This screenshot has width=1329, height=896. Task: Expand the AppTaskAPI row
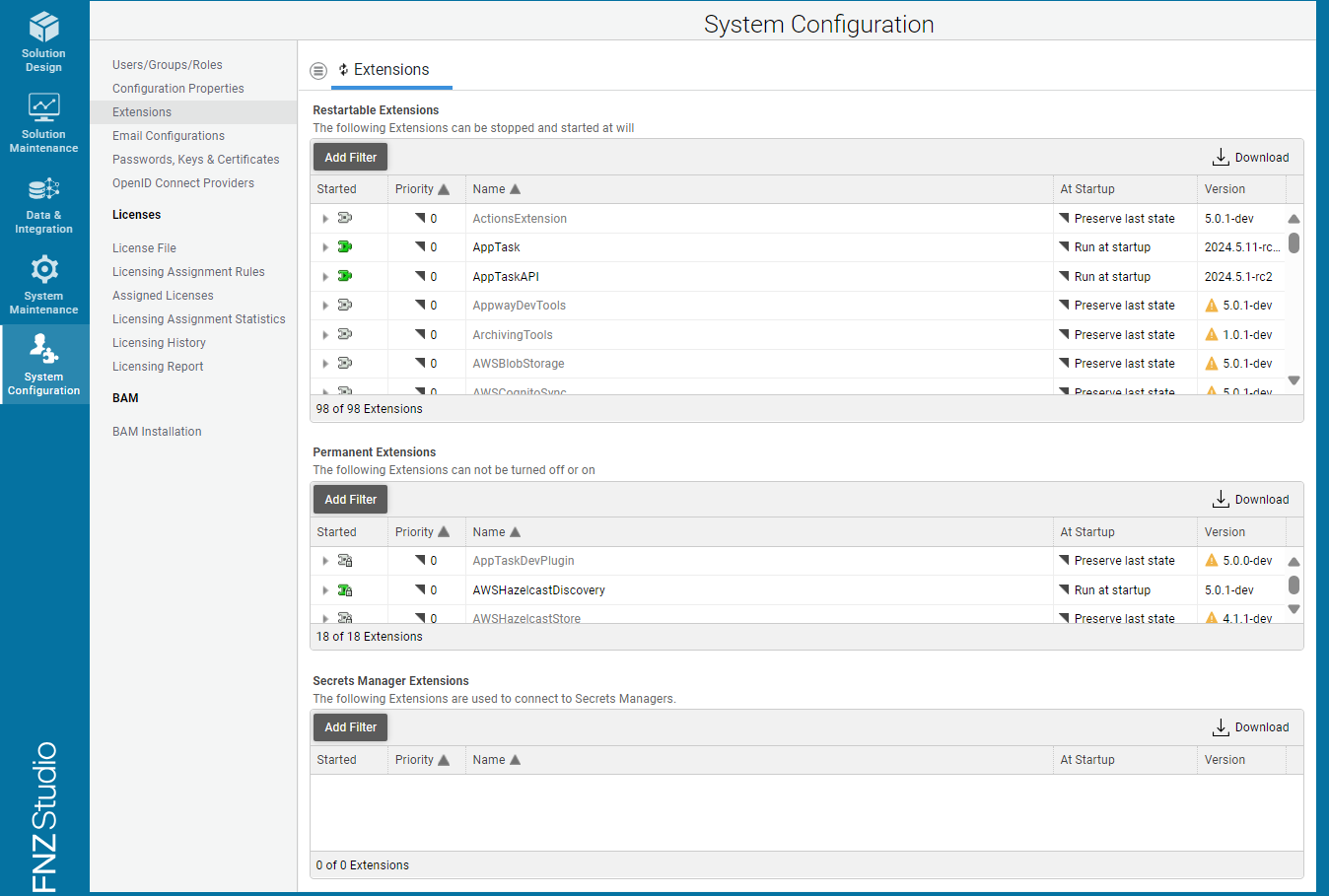325,277
